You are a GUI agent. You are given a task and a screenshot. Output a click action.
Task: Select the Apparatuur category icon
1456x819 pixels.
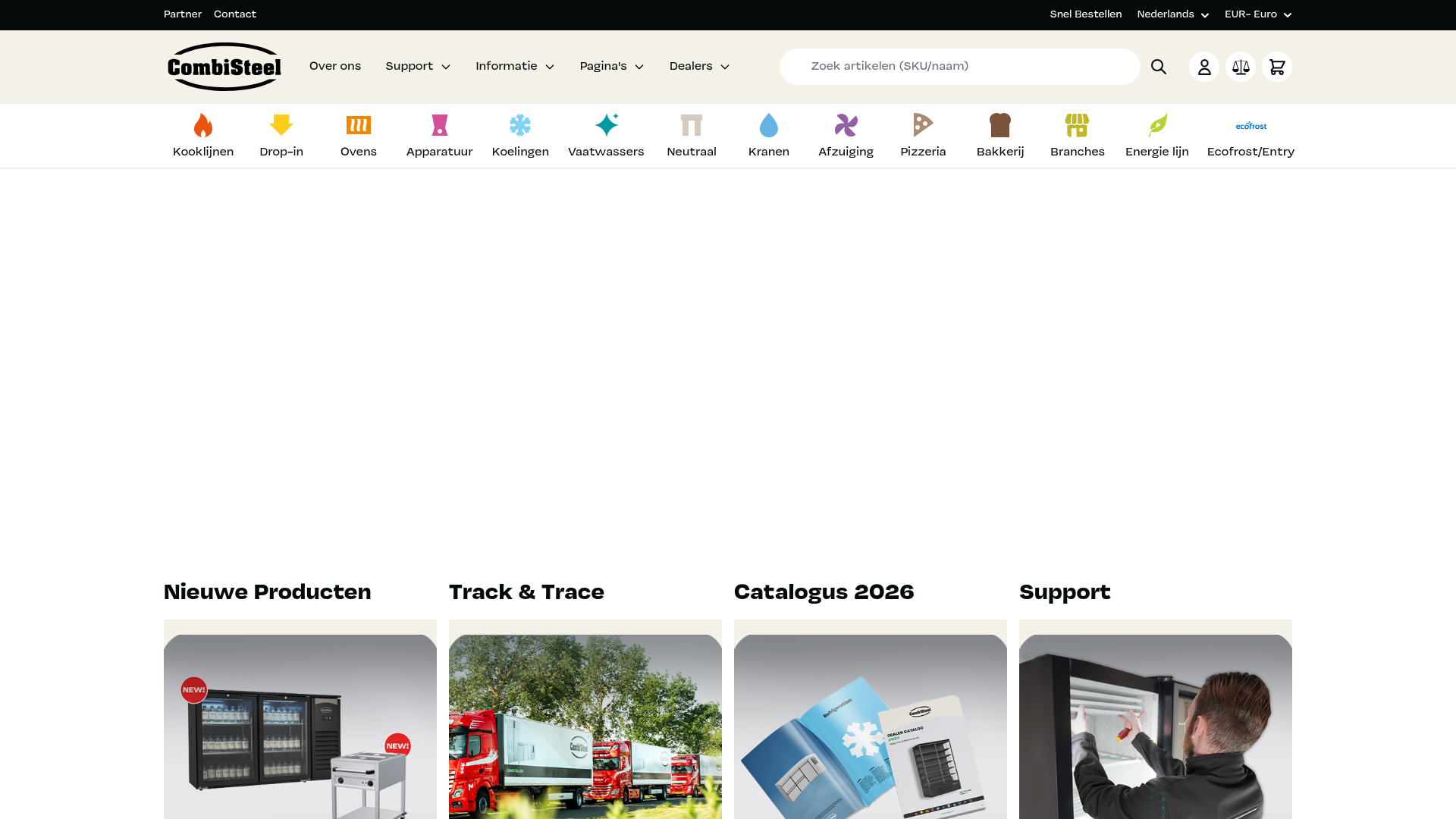tap(440, 125)
